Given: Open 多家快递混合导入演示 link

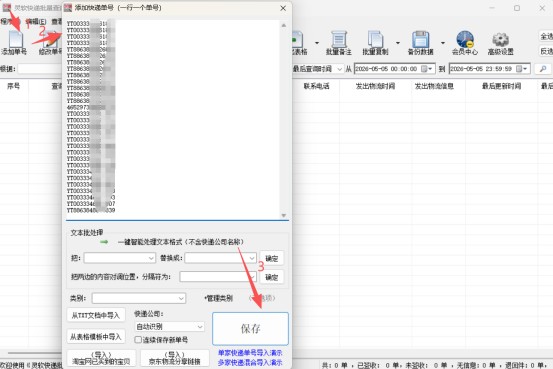Looking at the screenshot, I should click(250, 362).
